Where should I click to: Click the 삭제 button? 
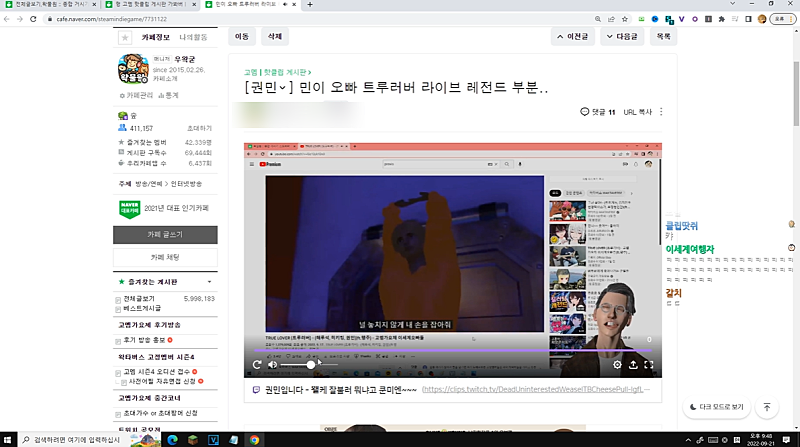(275, 36)
